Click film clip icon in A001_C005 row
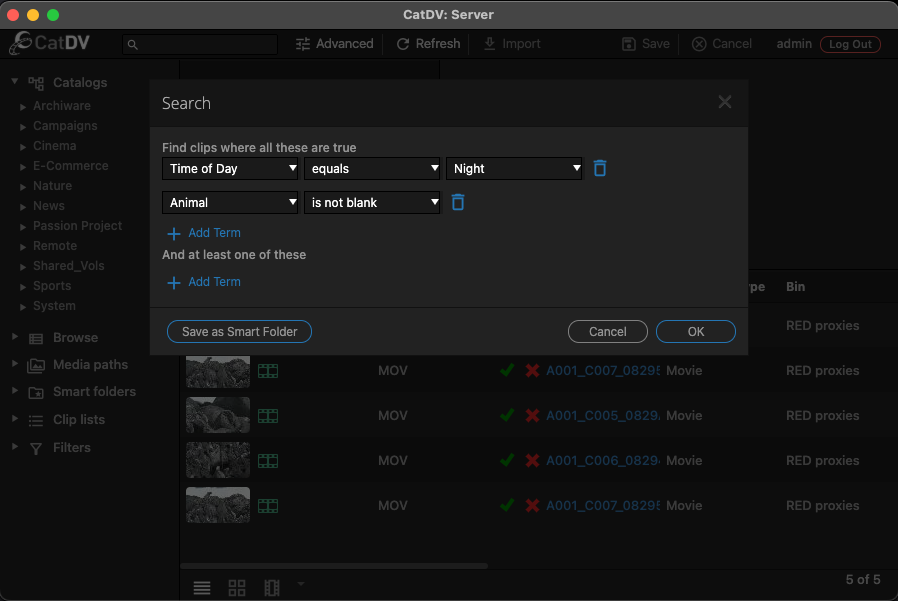The height and width of the screenshot is (601, 898). coord(267,415)
